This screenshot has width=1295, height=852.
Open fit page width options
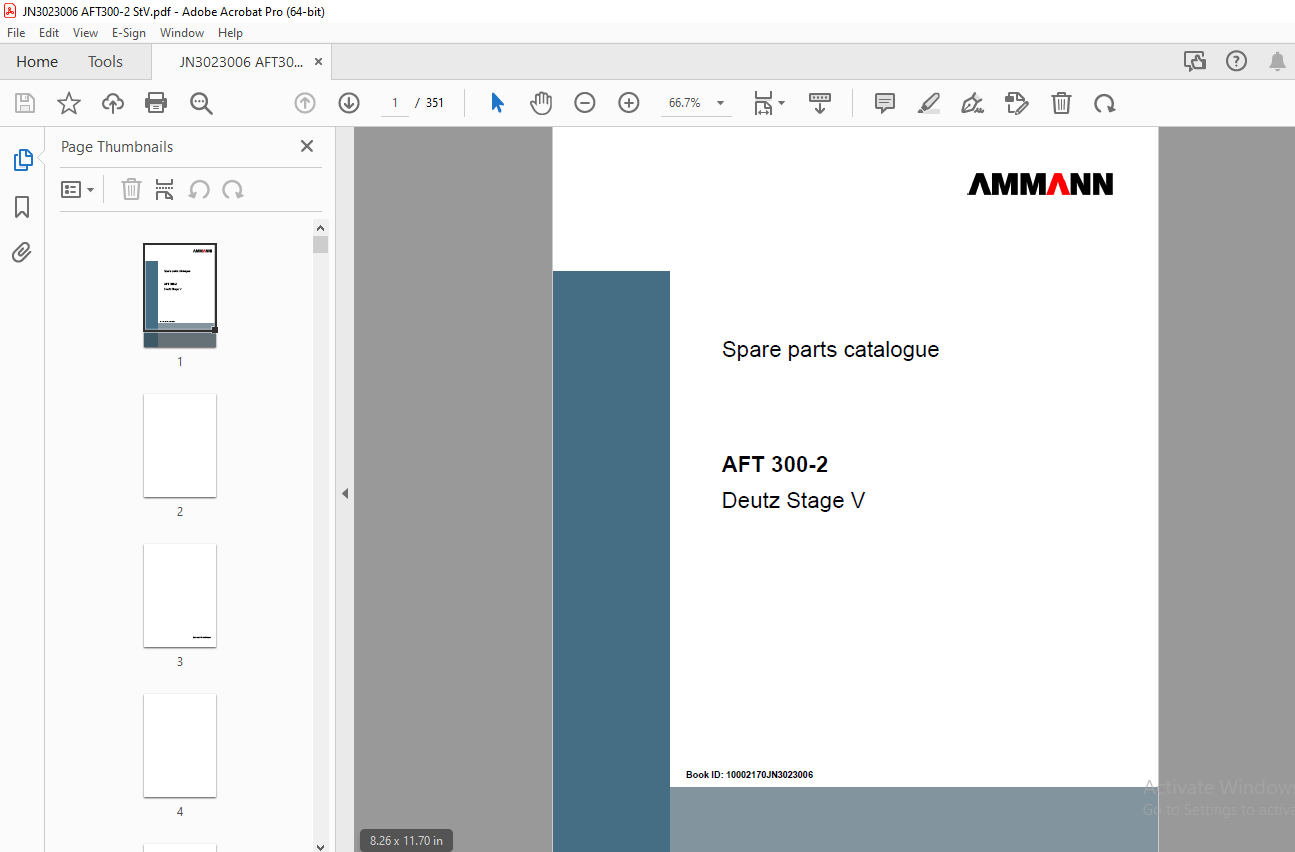click(x=769, y=103)
